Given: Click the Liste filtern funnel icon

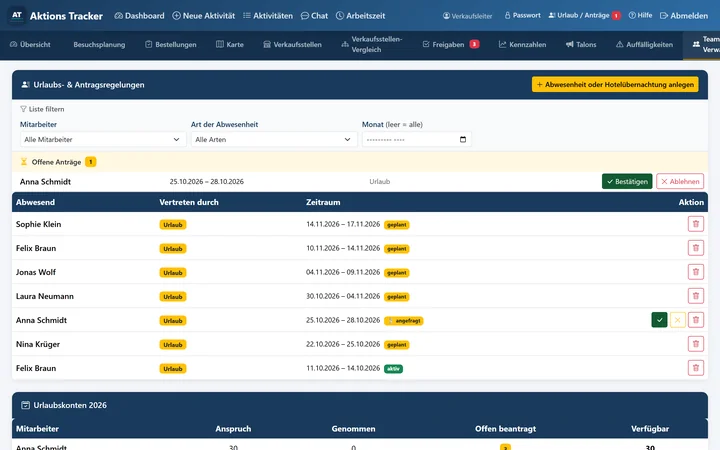Looking at the screenshot, I should tap(23, 109).
